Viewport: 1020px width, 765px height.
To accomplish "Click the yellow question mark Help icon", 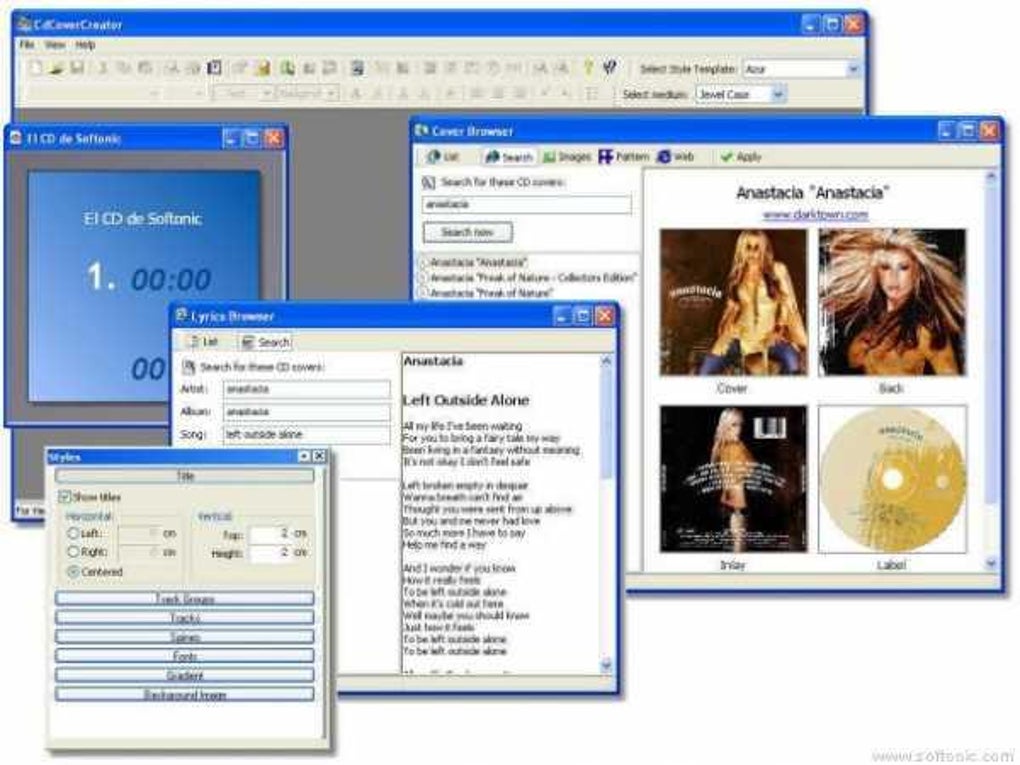I will coord(589,68).
